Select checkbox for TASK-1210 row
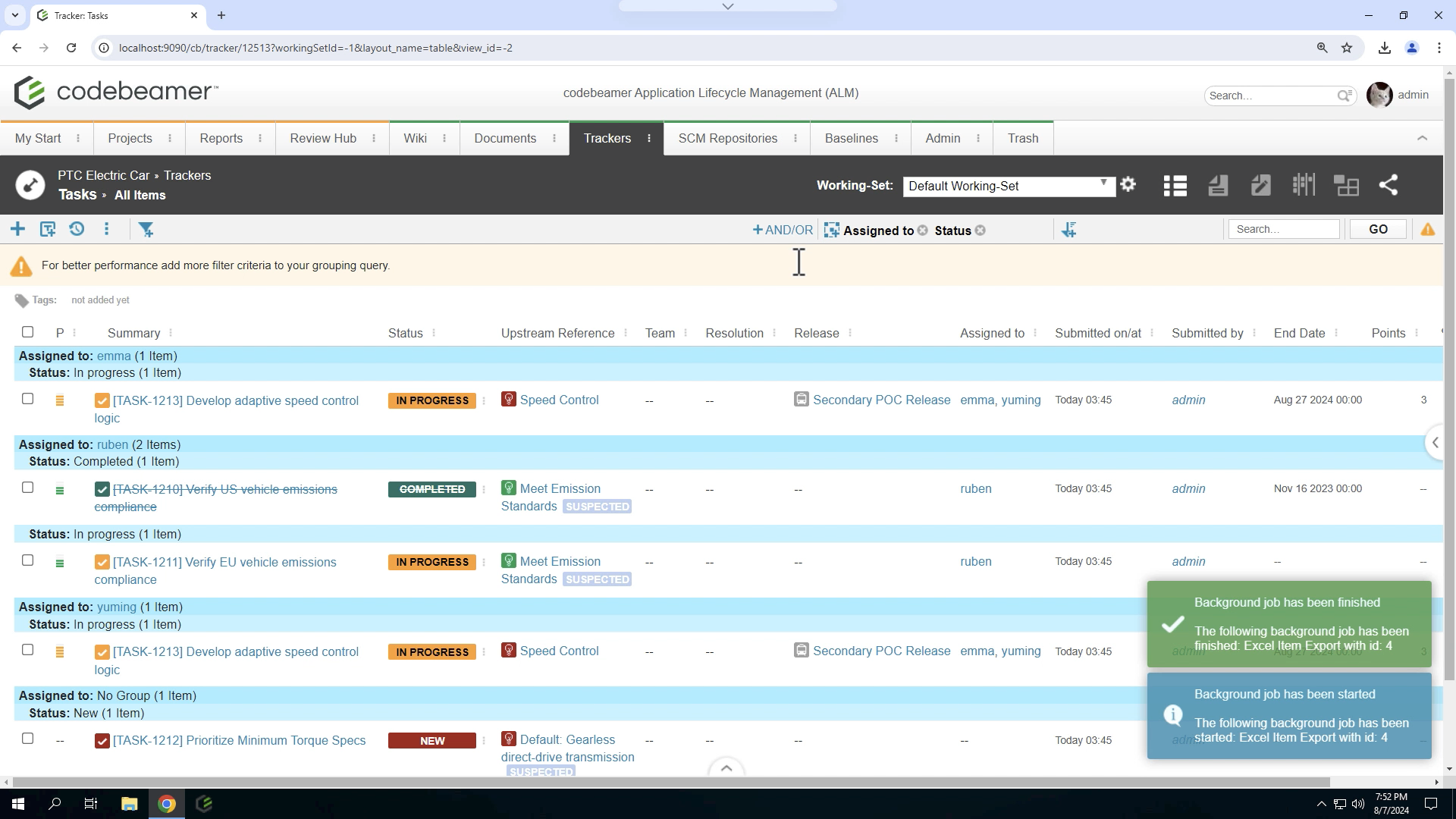1456x819 pixels. pyautogui.click(x=28, y=488)
